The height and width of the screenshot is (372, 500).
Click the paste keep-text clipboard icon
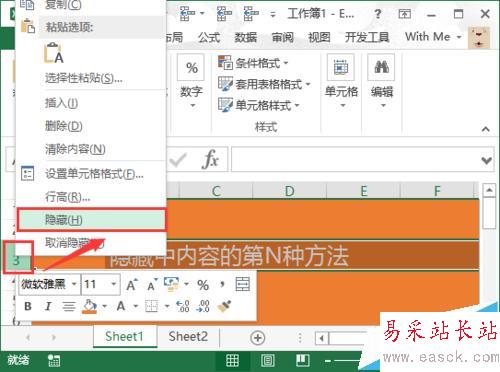[54, 53]
